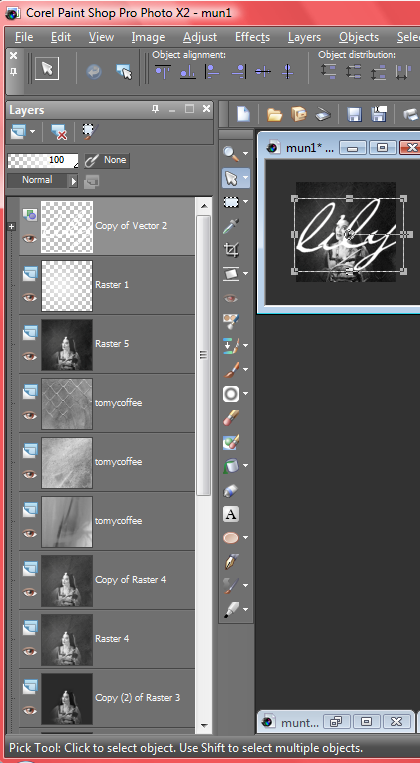Click the New image icon
420x763 pixels.
[x=243, y=114]
